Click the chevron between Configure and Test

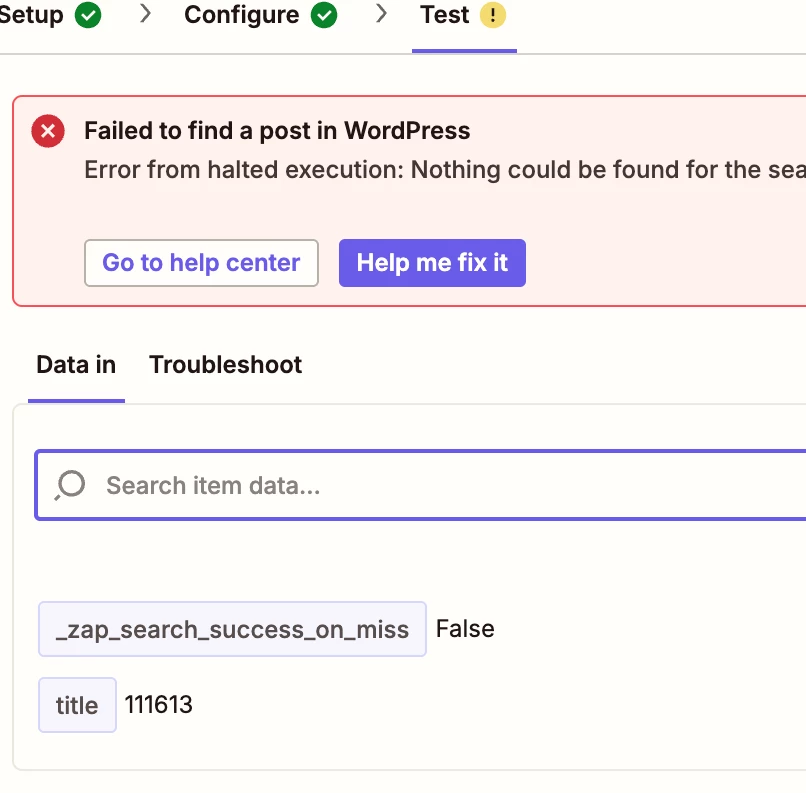pos(381,14)
